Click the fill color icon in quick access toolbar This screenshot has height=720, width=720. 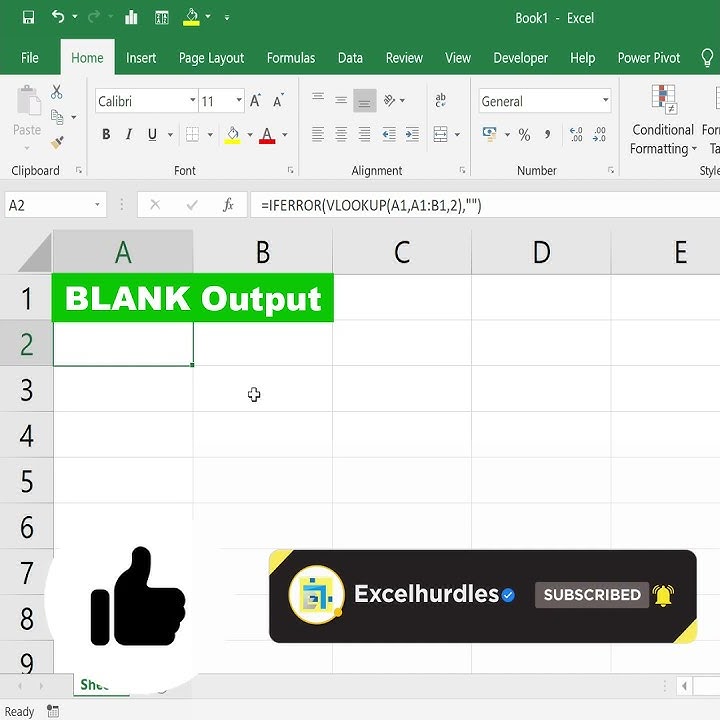pos(191,17)
